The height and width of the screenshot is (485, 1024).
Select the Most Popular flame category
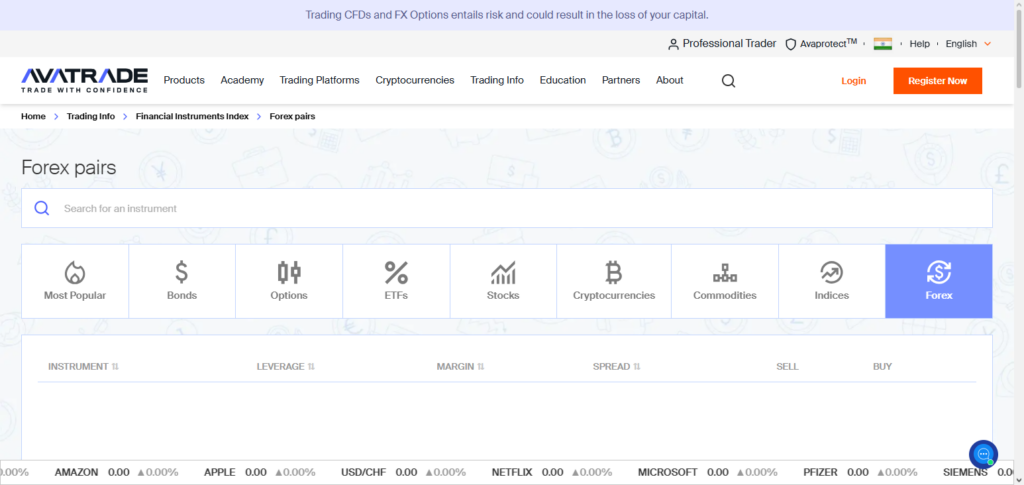point(75,281)
